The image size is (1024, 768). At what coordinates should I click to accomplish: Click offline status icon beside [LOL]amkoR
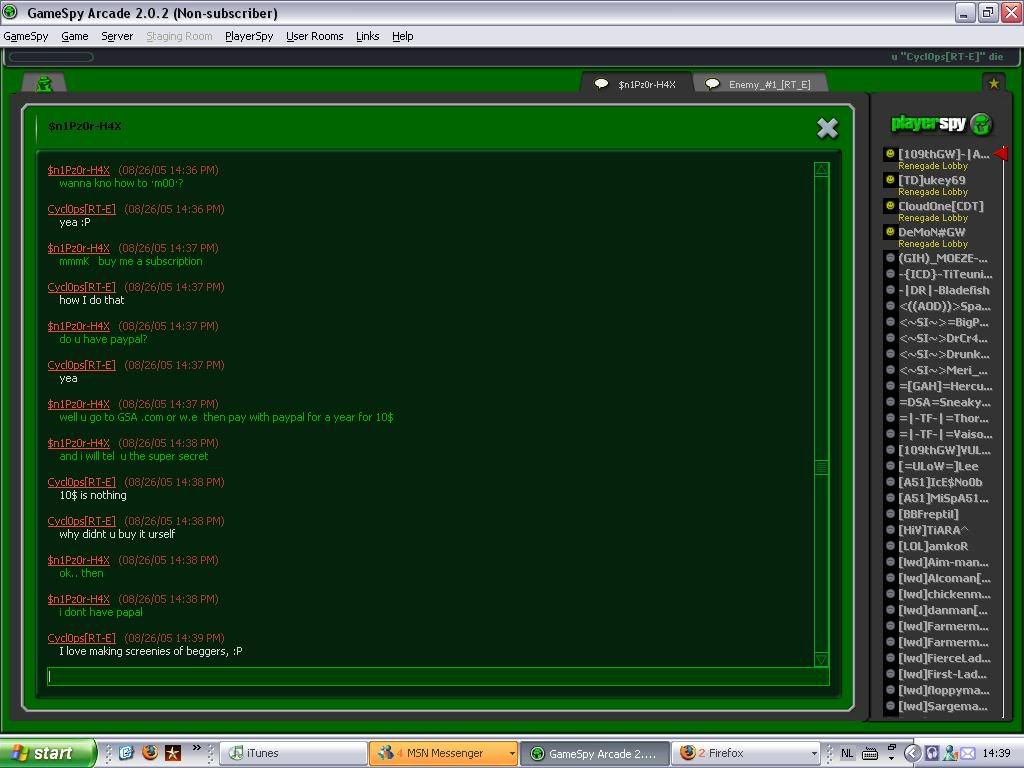[889, 546]
